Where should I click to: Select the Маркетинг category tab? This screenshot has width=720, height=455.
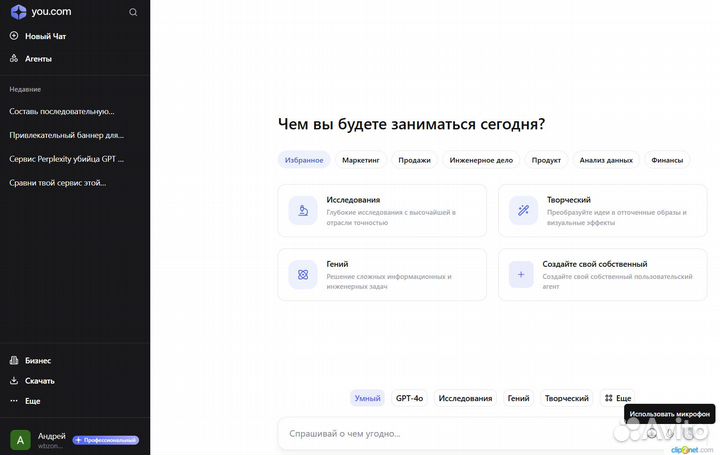click(360, 160)
